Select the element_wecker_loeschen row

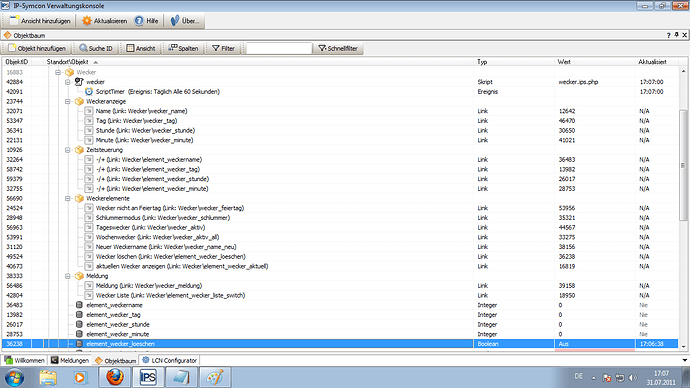(x=340, y=344)
